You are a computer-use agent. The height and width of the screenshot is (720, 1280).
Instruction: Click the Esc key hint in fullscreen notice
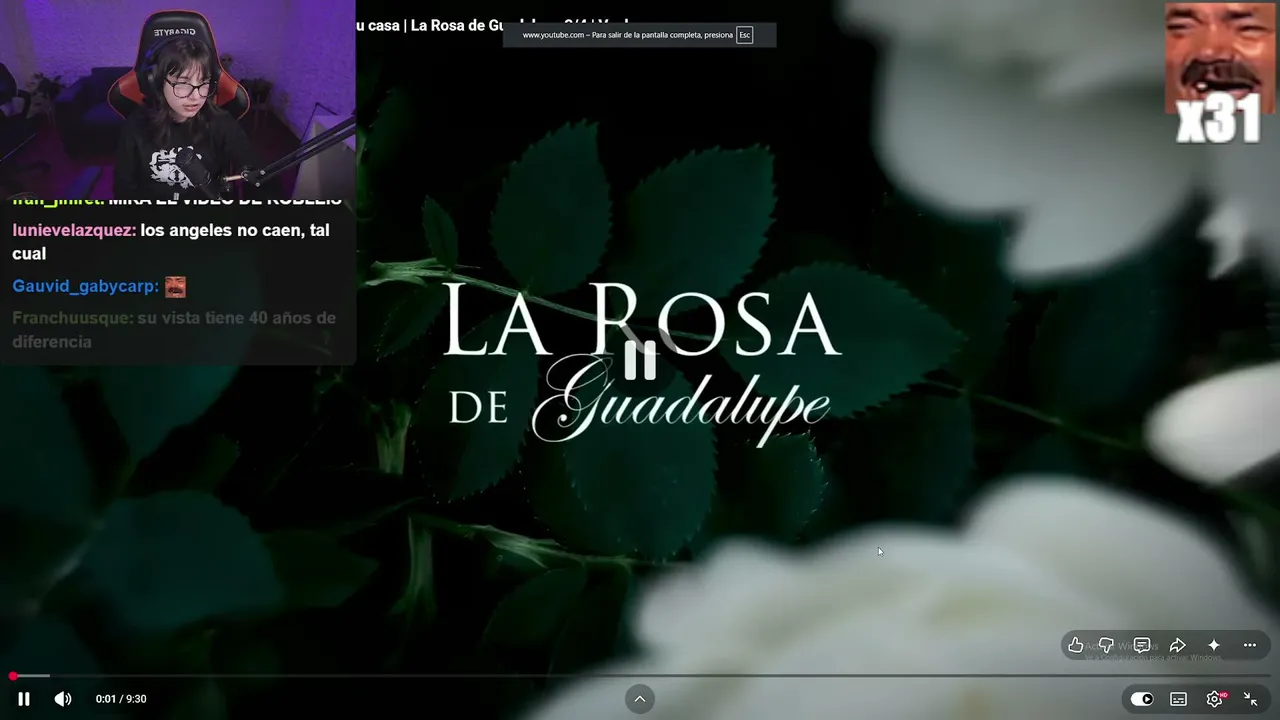click(x=744, y=35)
